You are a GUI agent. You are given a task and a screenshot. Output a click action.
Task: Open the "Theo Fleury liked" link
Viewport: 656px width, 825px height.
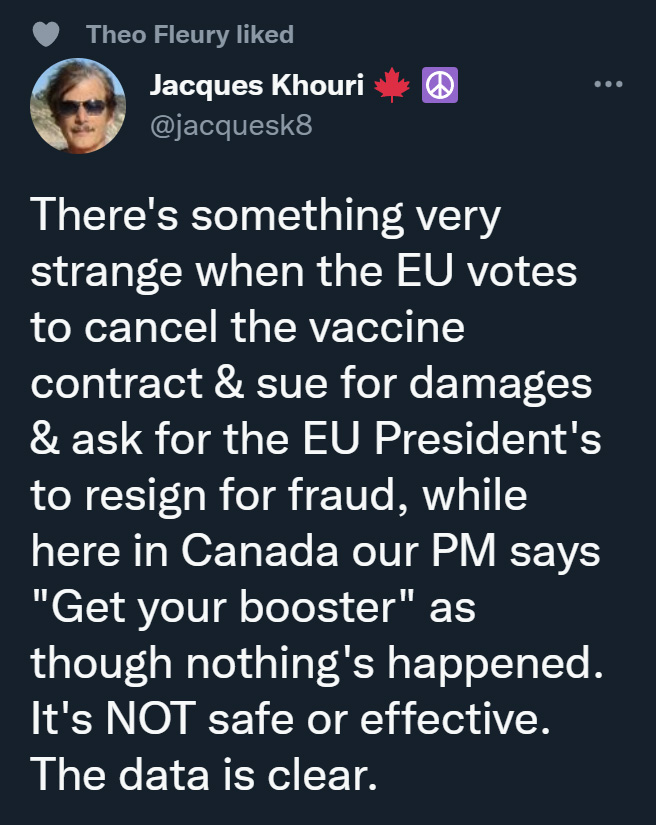pos(190,34)
